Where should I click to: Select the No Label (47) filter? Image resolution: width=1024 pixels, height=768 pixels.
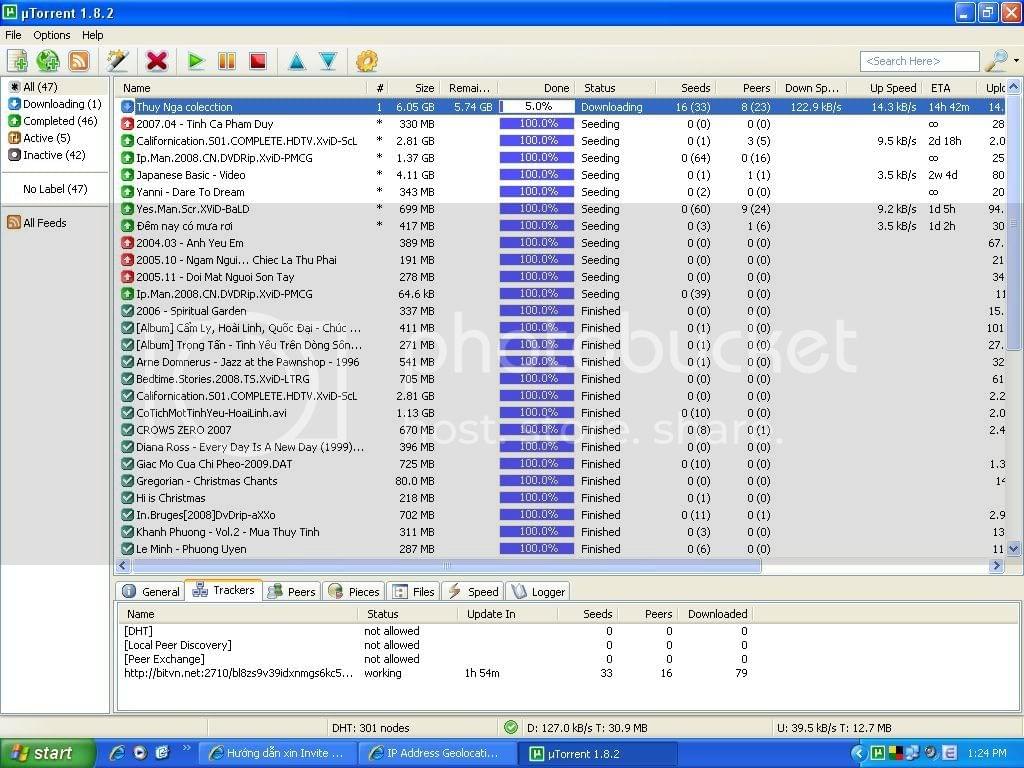55,189
